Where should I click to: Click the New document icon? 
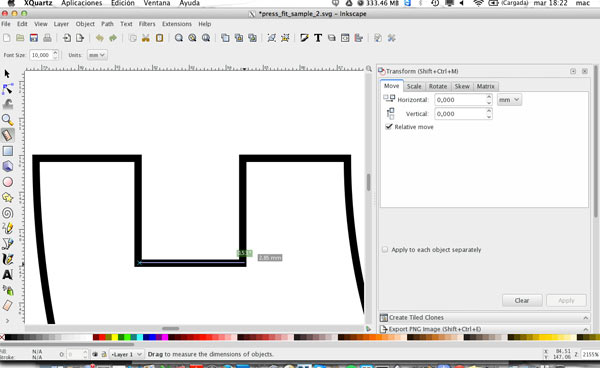click(7, 38)
